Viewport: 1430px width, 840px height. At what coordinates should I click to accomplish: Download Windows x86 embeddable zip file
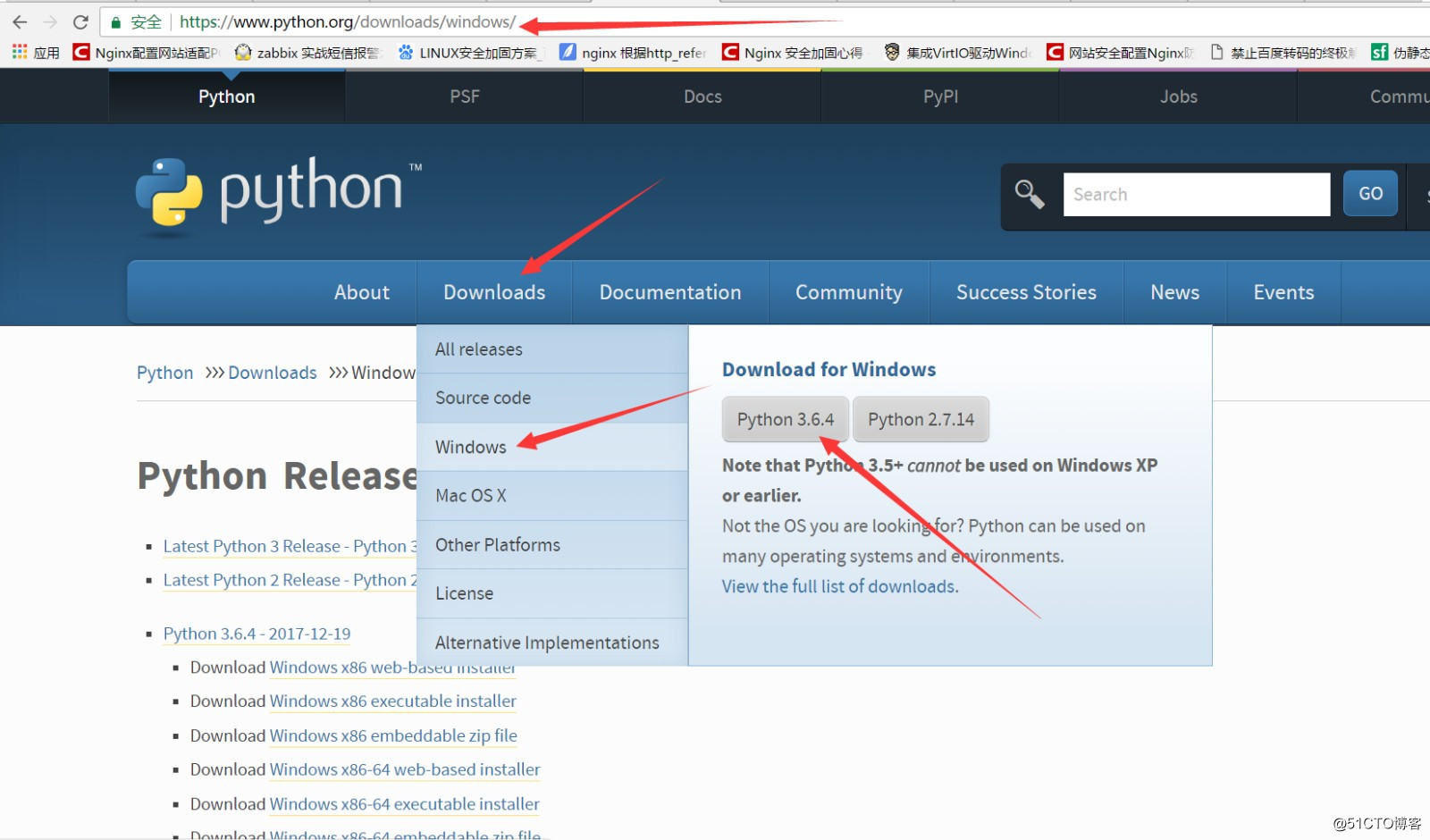[393, 735]
